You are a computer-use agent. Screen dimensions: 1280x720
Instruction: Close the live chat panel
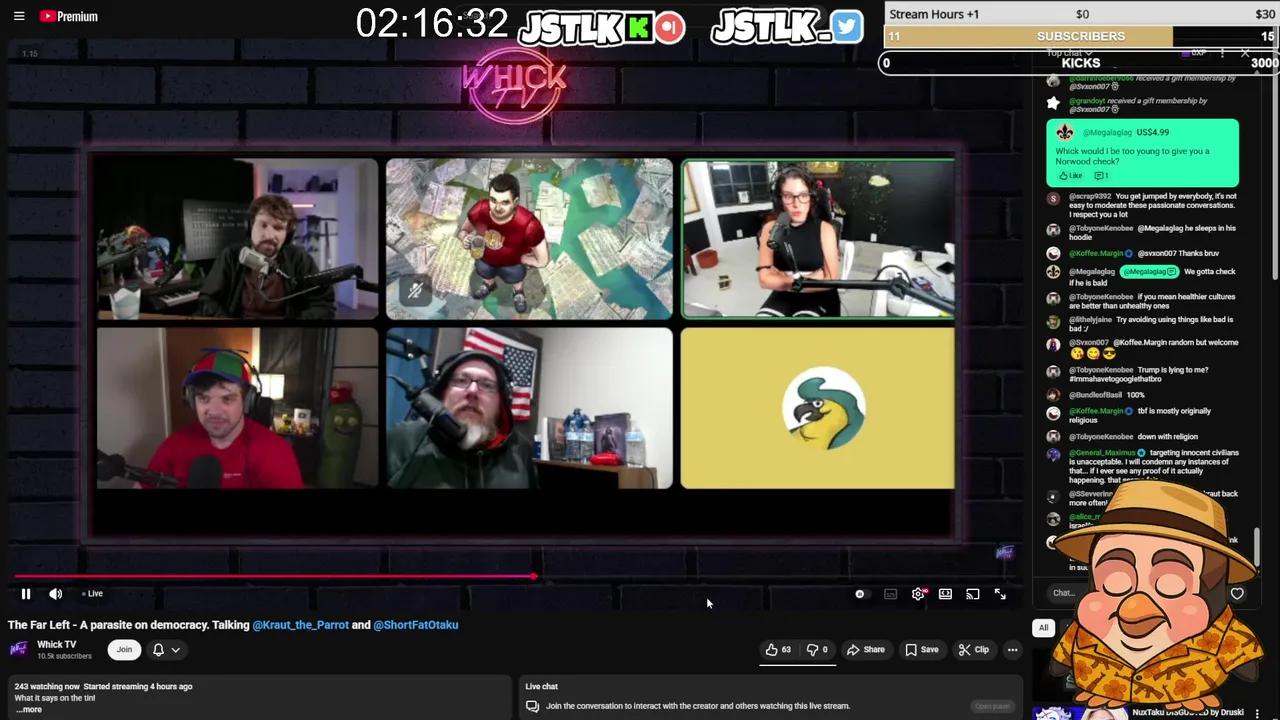tap(1245, 53)
